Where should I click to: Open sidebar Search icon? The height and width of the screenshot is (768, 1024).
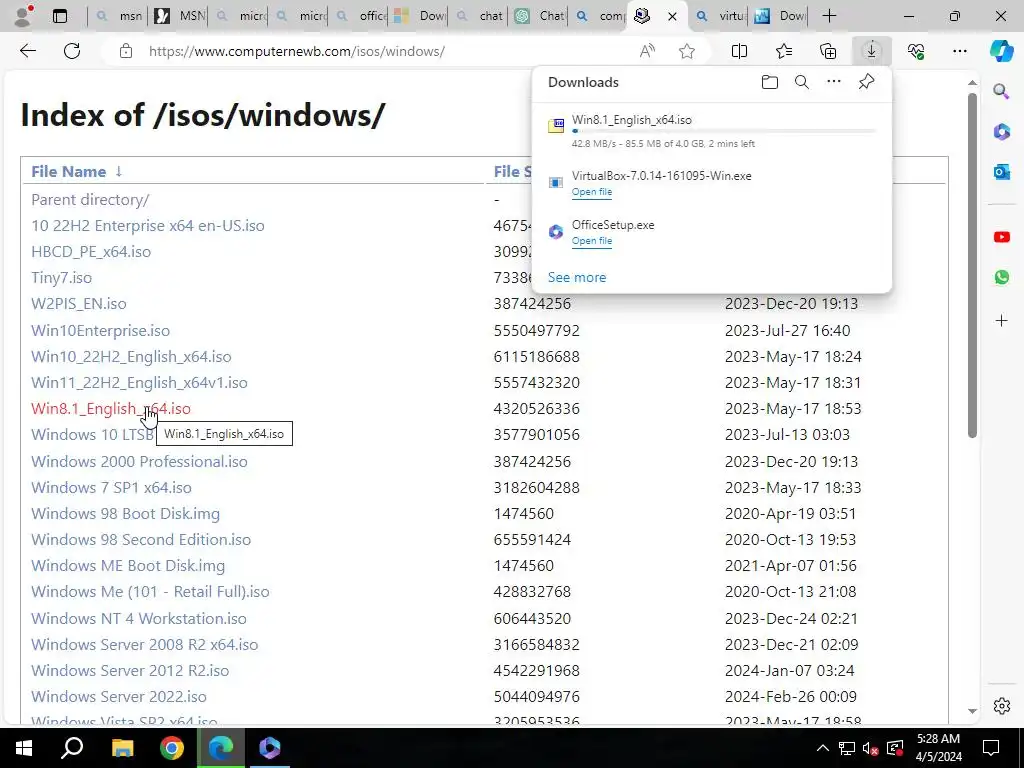[1001, 91]
